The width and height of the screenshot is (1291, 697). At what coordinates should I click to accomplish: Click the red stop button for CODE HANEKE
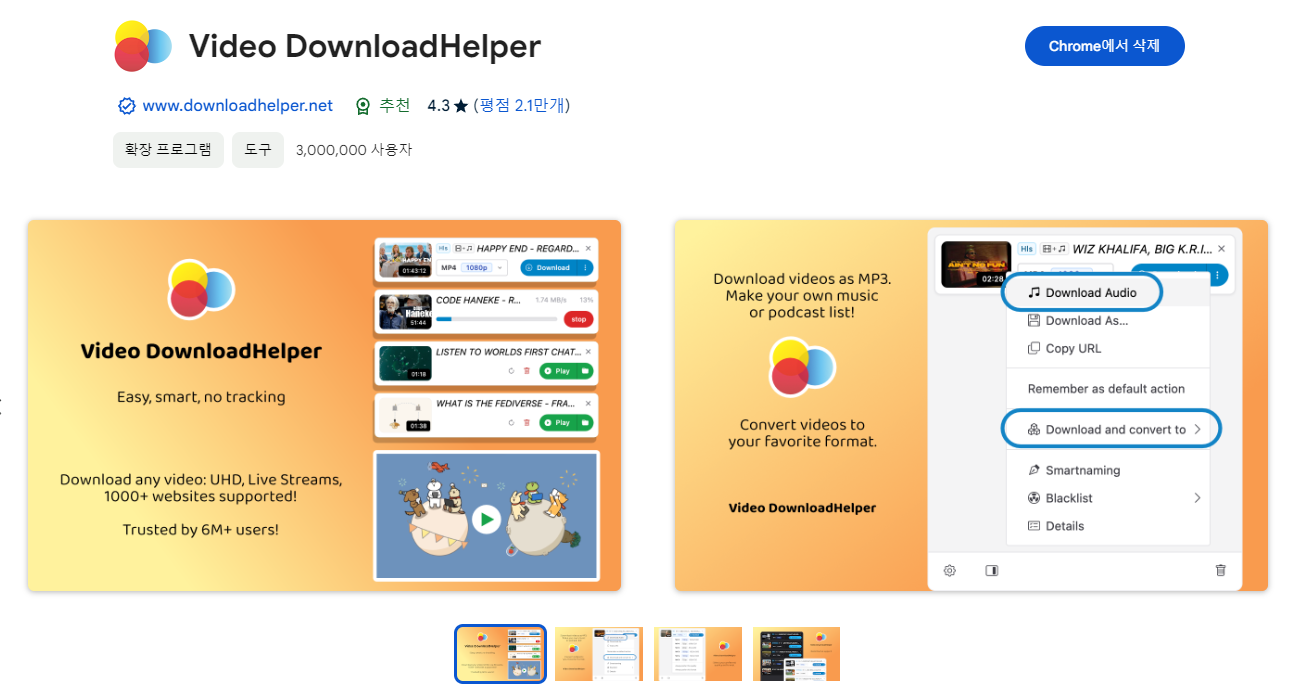[578, 319]
